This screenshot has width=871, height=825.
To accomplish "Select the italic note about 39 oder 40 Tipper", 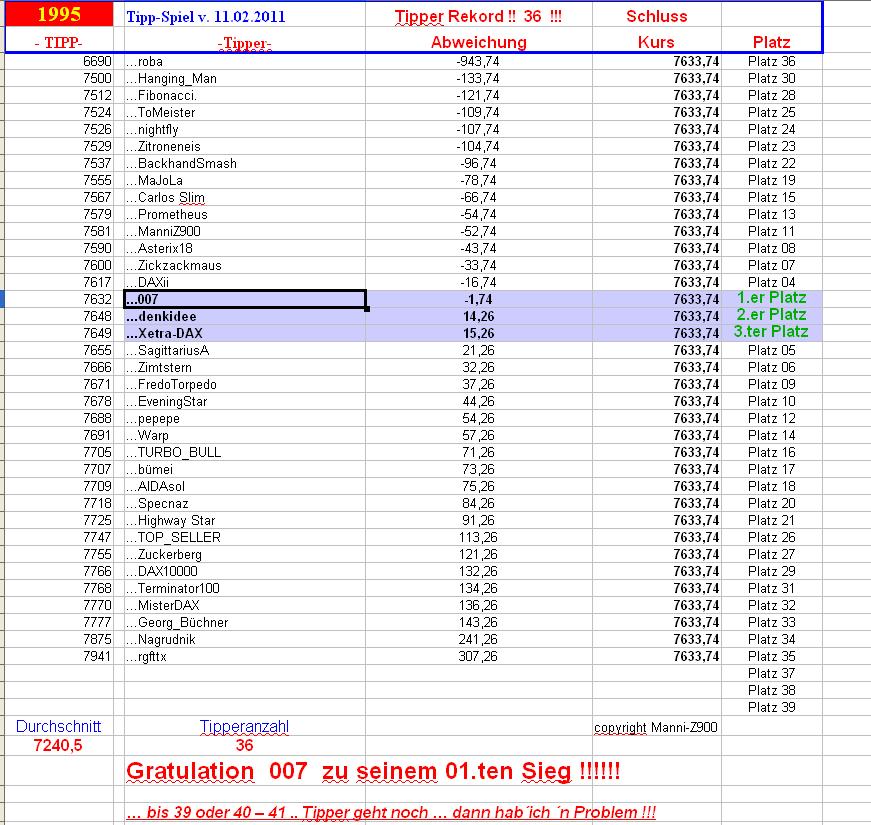I will point(391,812).
